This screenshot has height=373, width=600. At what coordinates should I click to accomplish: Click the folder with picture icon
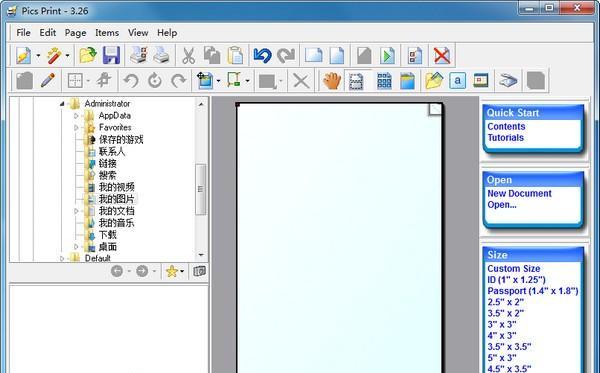click(434, 81)
